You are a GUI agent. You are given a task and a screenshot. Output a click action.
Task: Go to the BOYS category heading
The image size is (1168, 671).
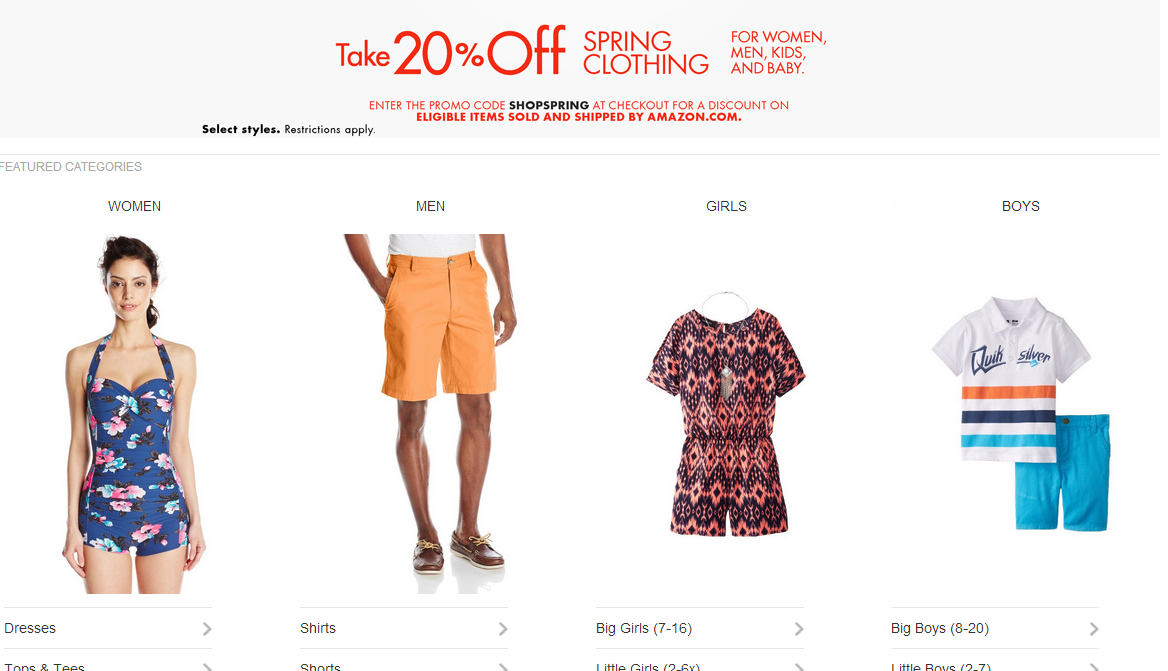(1021, 206)
